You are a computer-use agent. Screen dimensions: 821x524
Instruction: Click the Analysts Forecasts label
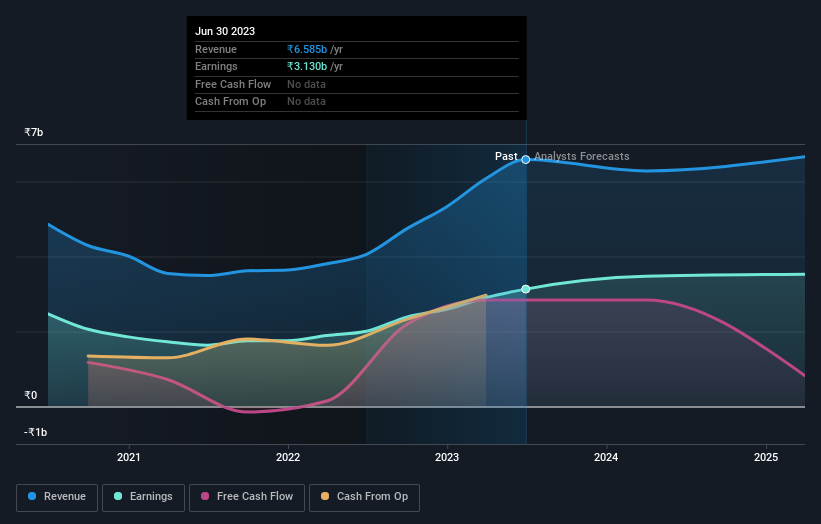tap(582, 157)
